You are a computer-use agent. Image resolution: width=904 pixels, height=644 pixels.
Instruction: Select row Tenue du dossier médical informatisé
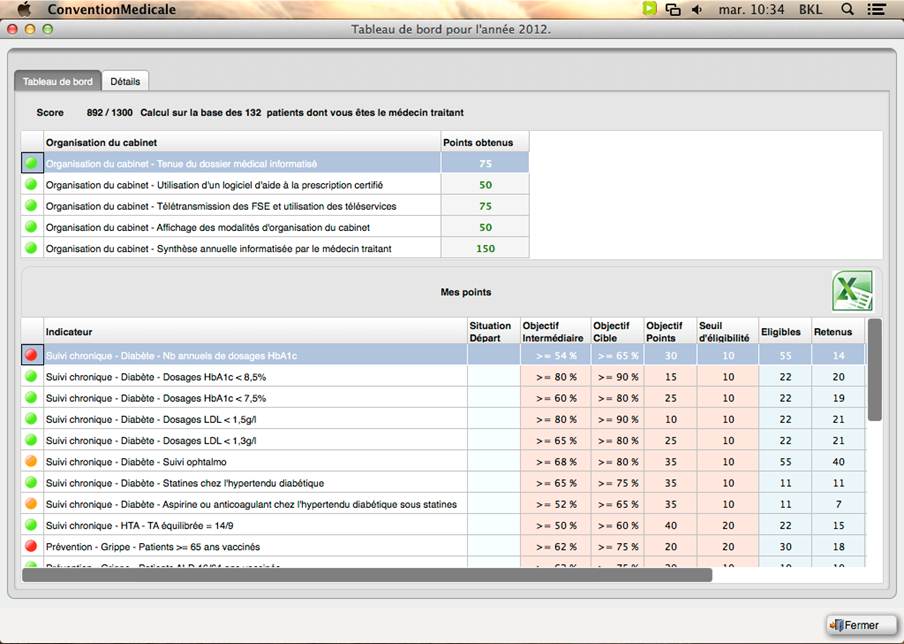(x=275, y=163)
